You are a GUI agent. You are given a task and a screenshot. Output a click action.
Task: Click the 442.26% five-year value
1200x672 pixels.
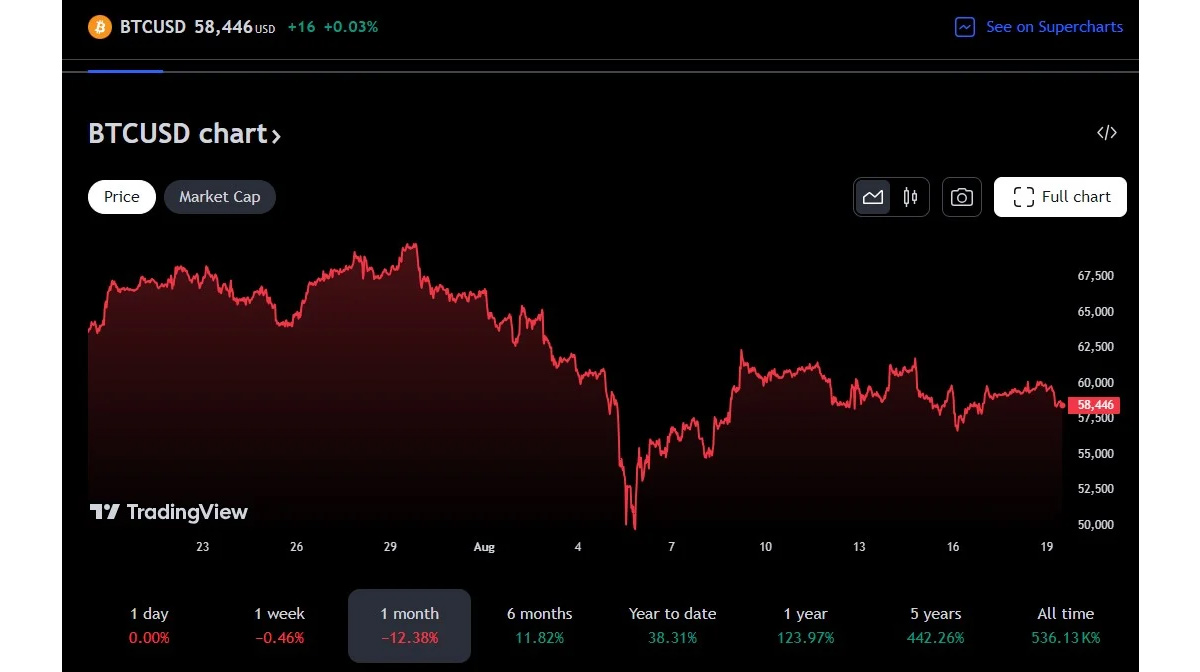(936, 637)
